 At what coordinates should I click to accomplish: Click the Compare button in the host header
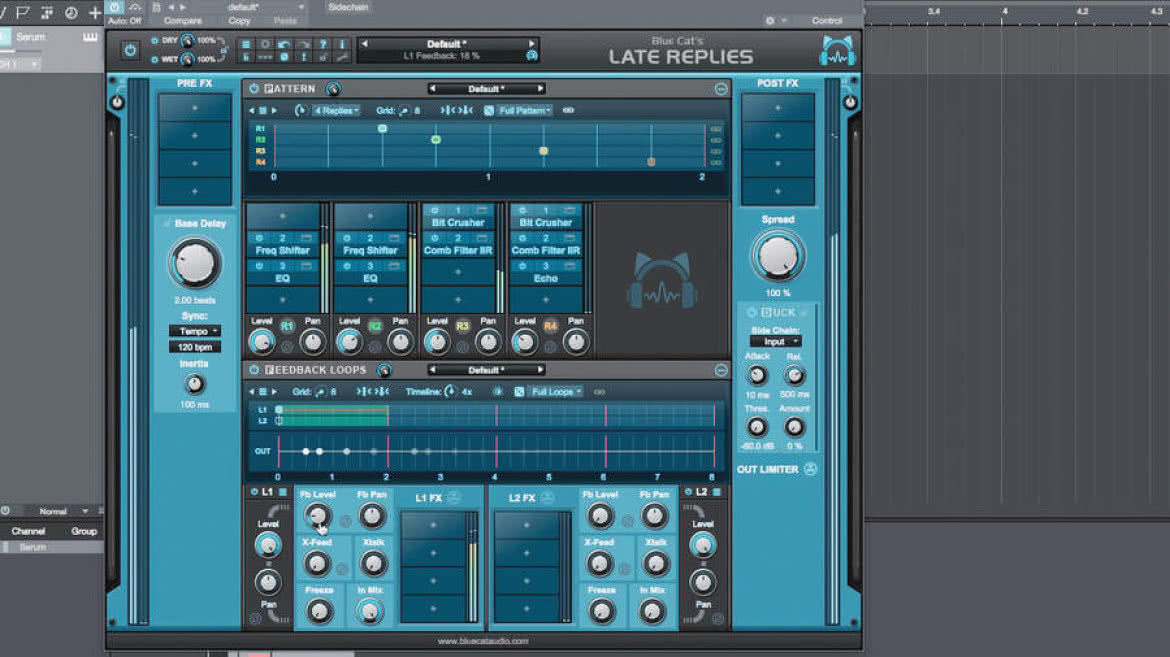(183, 21)
